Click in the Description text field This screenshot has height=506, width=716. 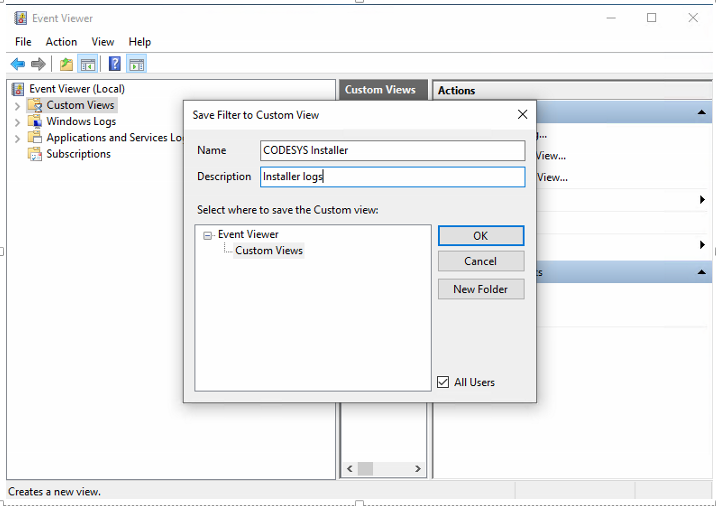(392, 177)
